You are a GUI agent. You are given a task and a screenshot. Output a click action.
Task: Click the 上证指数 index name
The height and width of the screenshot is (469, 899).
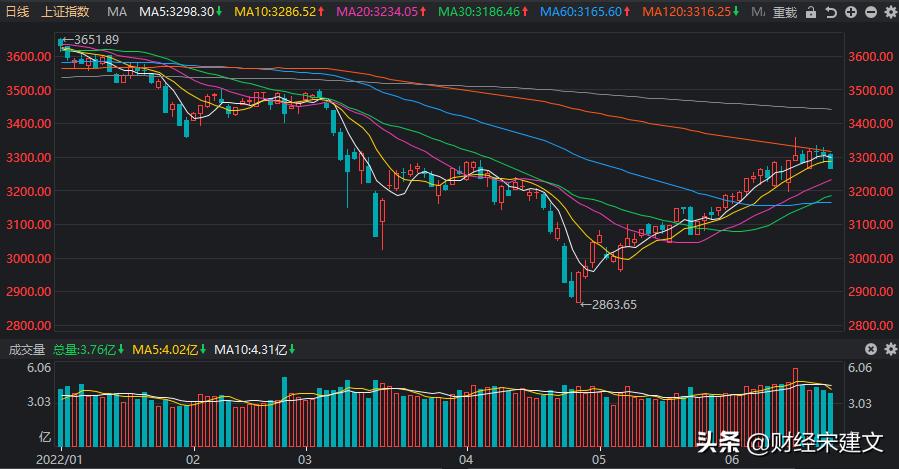click(65, 12)
